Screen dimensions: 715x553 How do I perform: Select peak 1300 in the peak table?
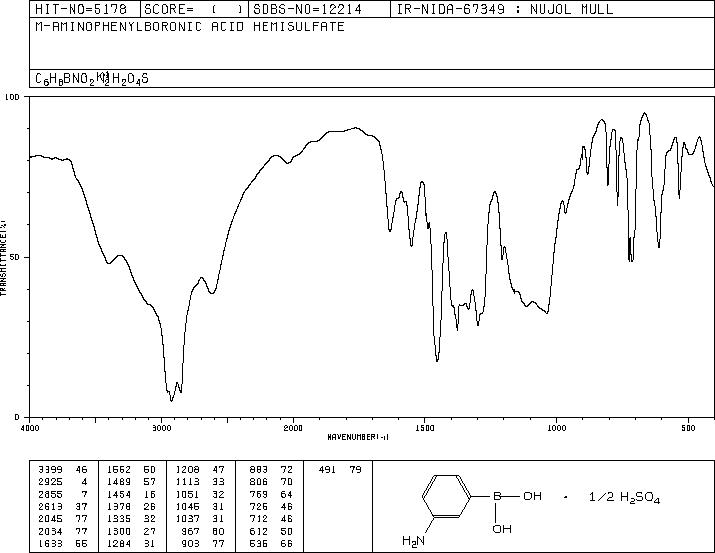tap(119, 532)
